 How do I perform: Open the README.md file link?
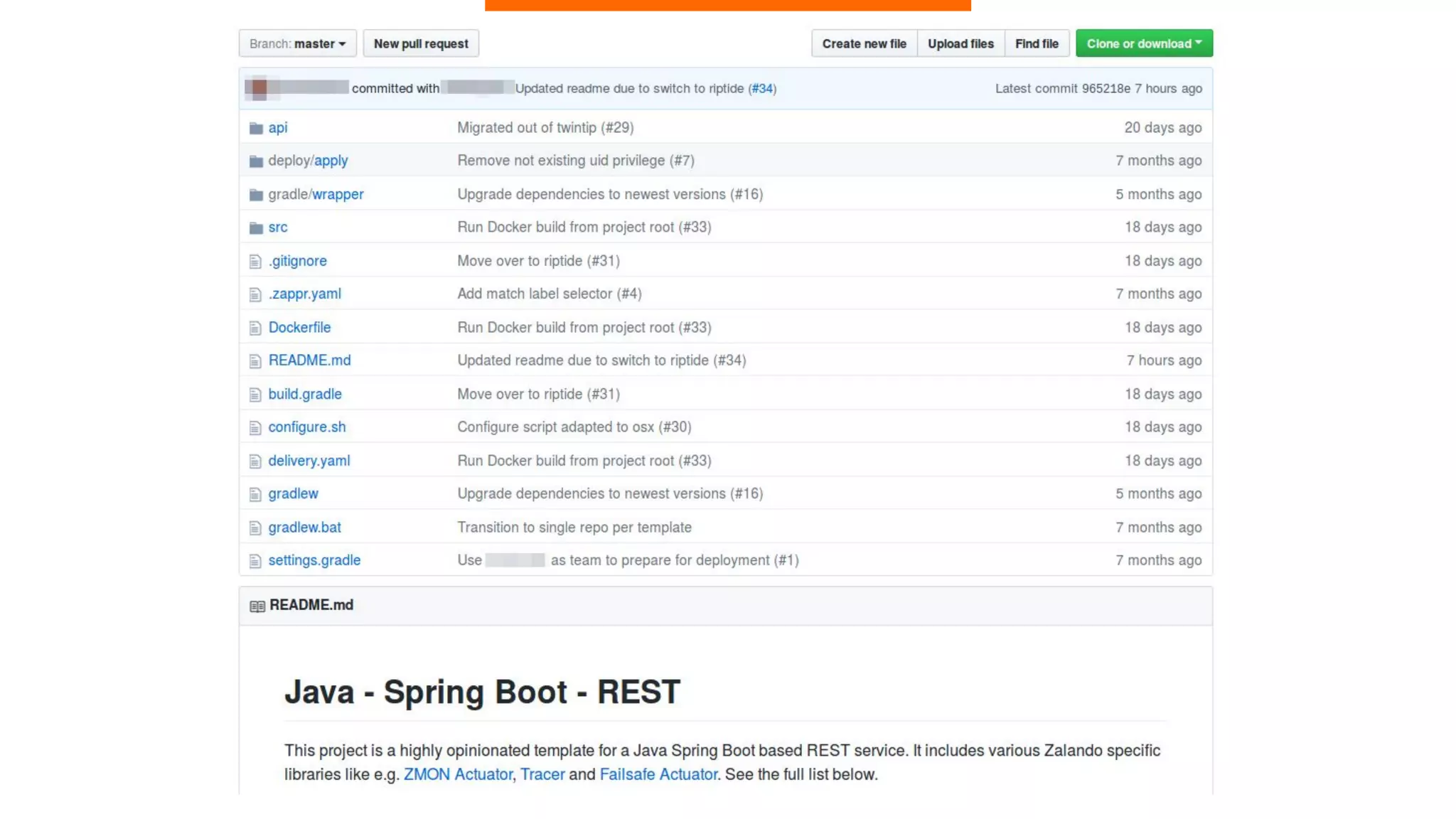[x=309, y=360]
